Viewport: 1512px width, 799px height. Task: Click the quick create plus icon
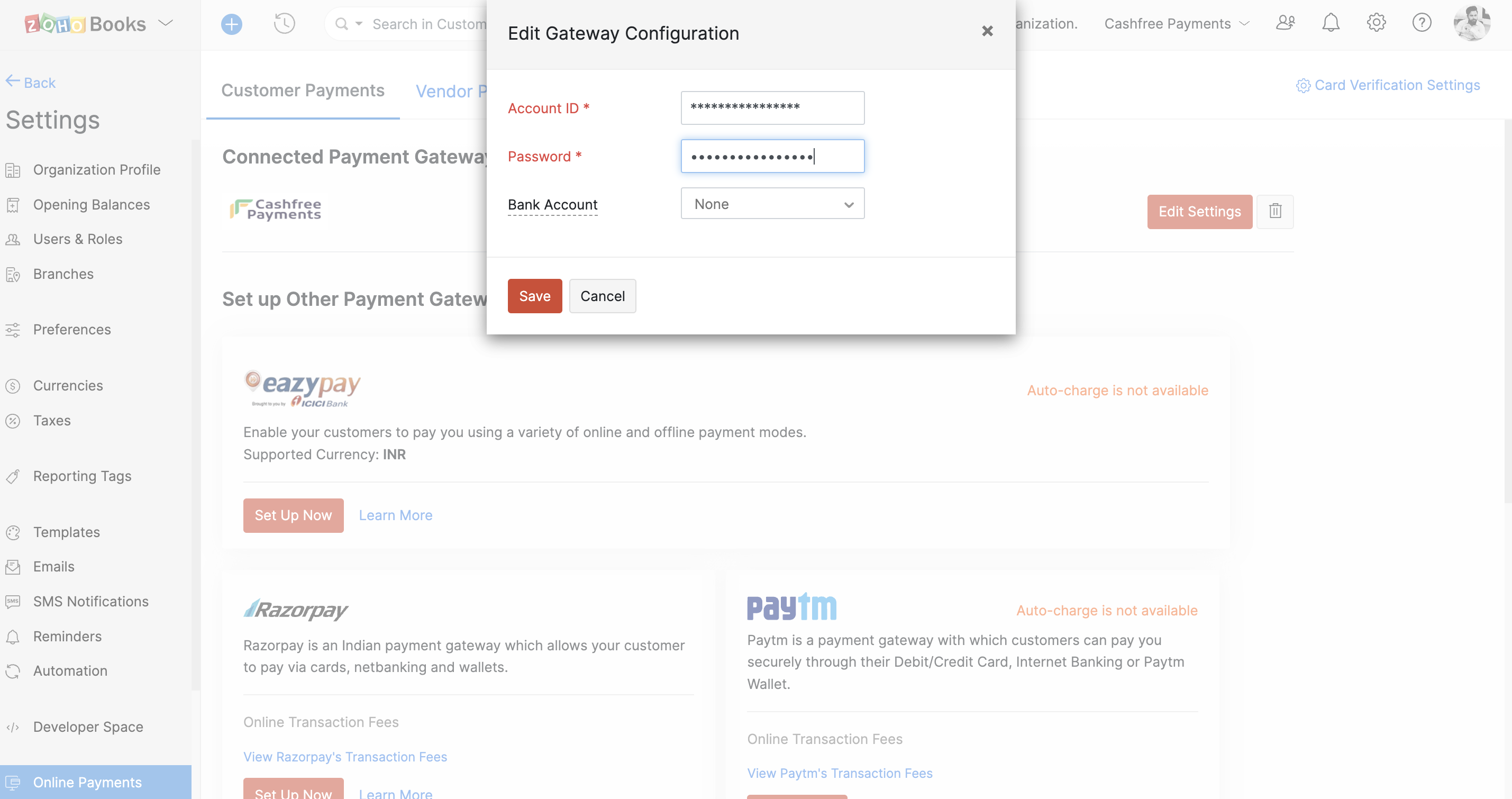[x=231, y=24]
